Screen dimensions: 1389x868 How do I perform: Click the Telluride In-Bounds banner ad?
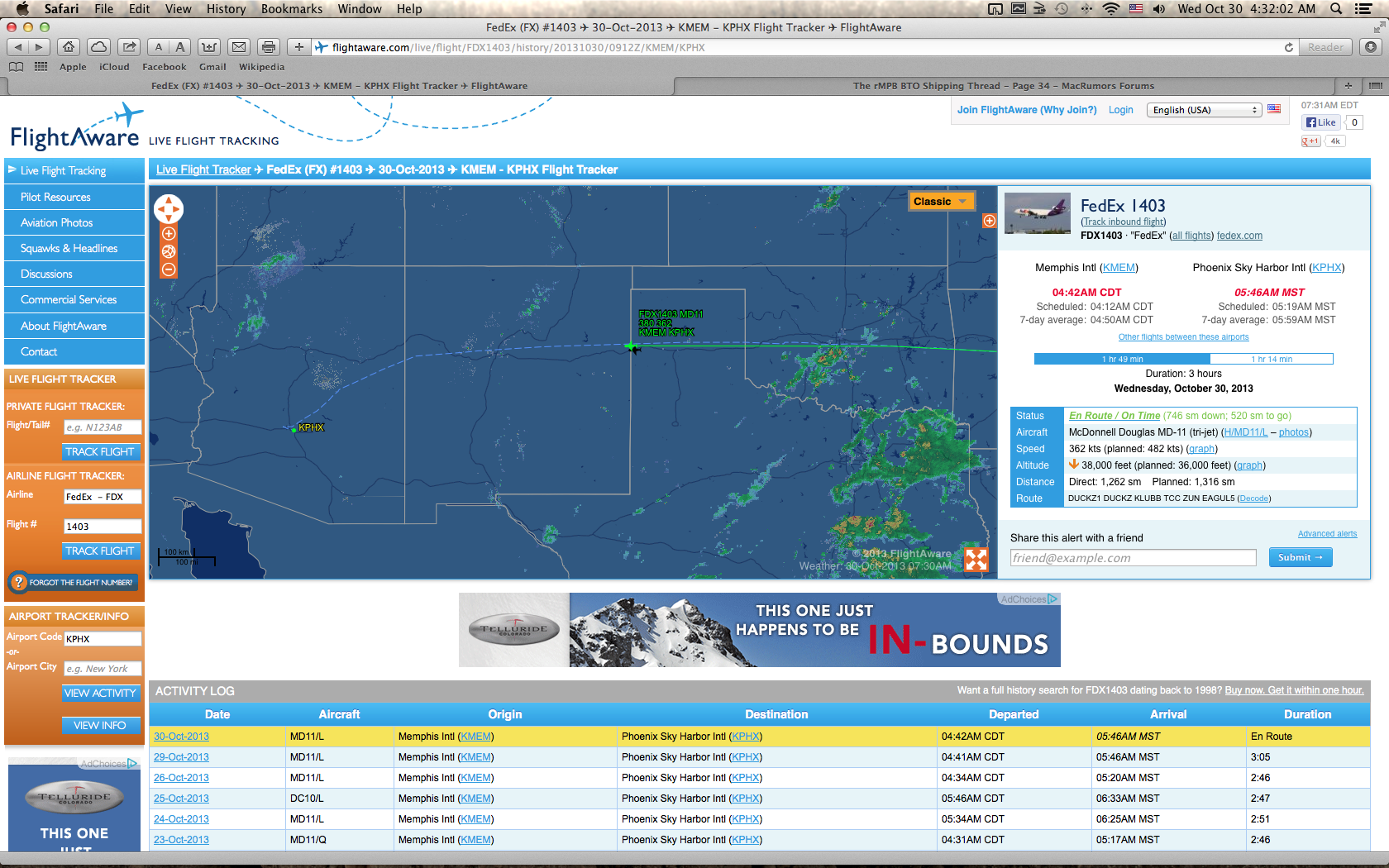759,630
